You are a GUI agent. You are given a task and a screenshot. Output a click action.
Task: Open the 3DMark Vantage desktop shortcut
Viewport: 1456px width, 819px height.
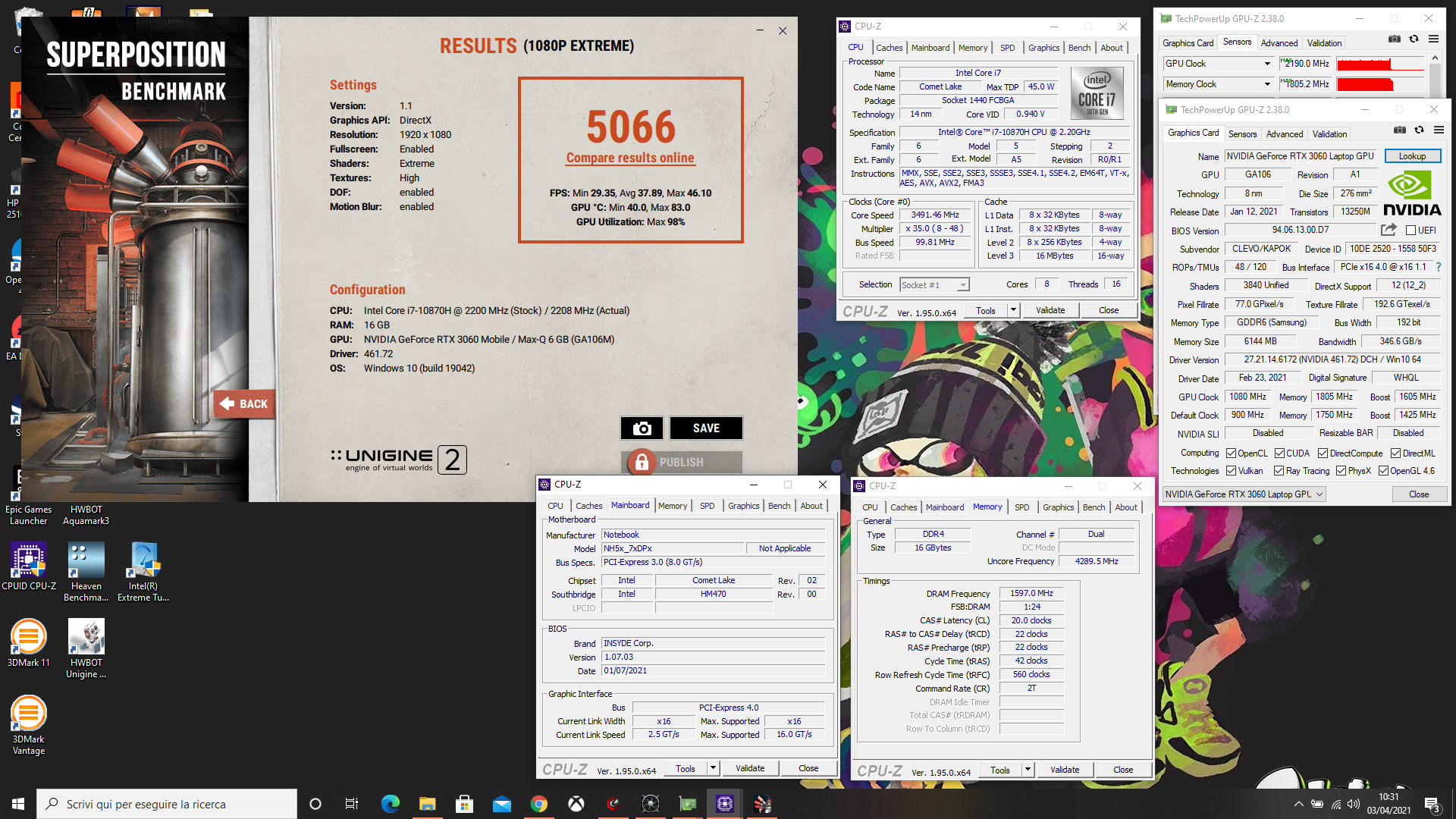pos(29,725)
